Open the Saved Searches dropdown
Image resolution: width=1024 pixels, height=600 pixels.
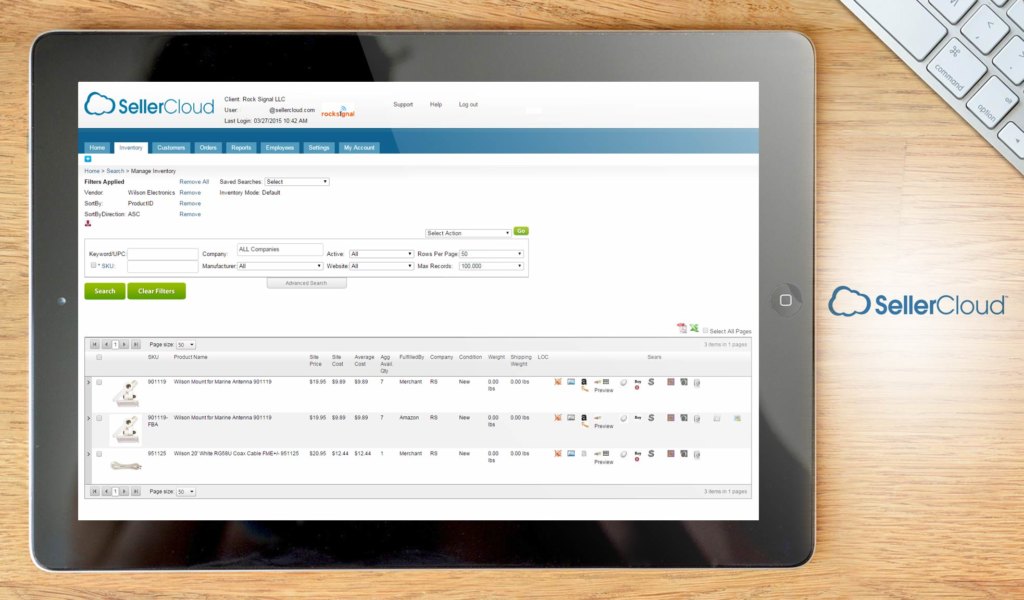(x=296, y=181)
